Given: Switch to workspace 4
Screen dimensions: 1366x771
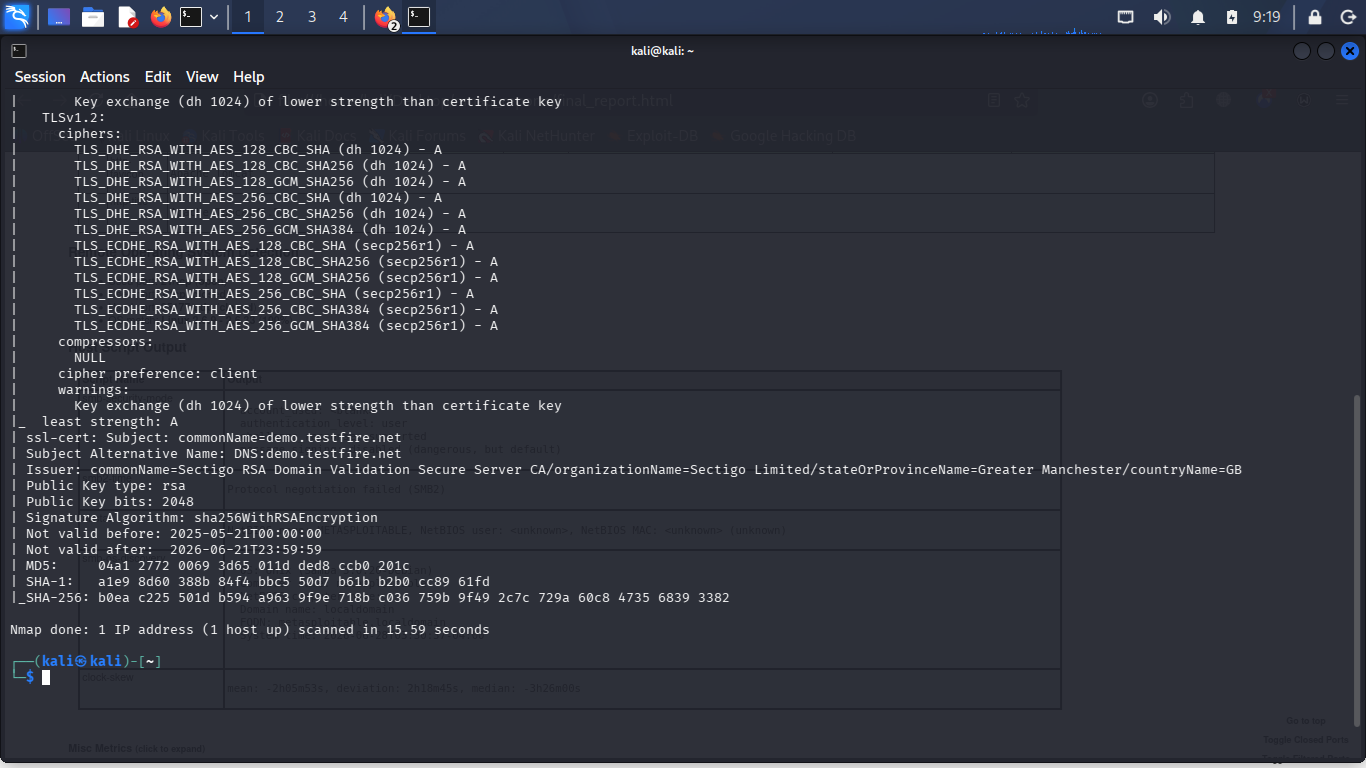Looking at the screenshot, I should pos(343,17).
